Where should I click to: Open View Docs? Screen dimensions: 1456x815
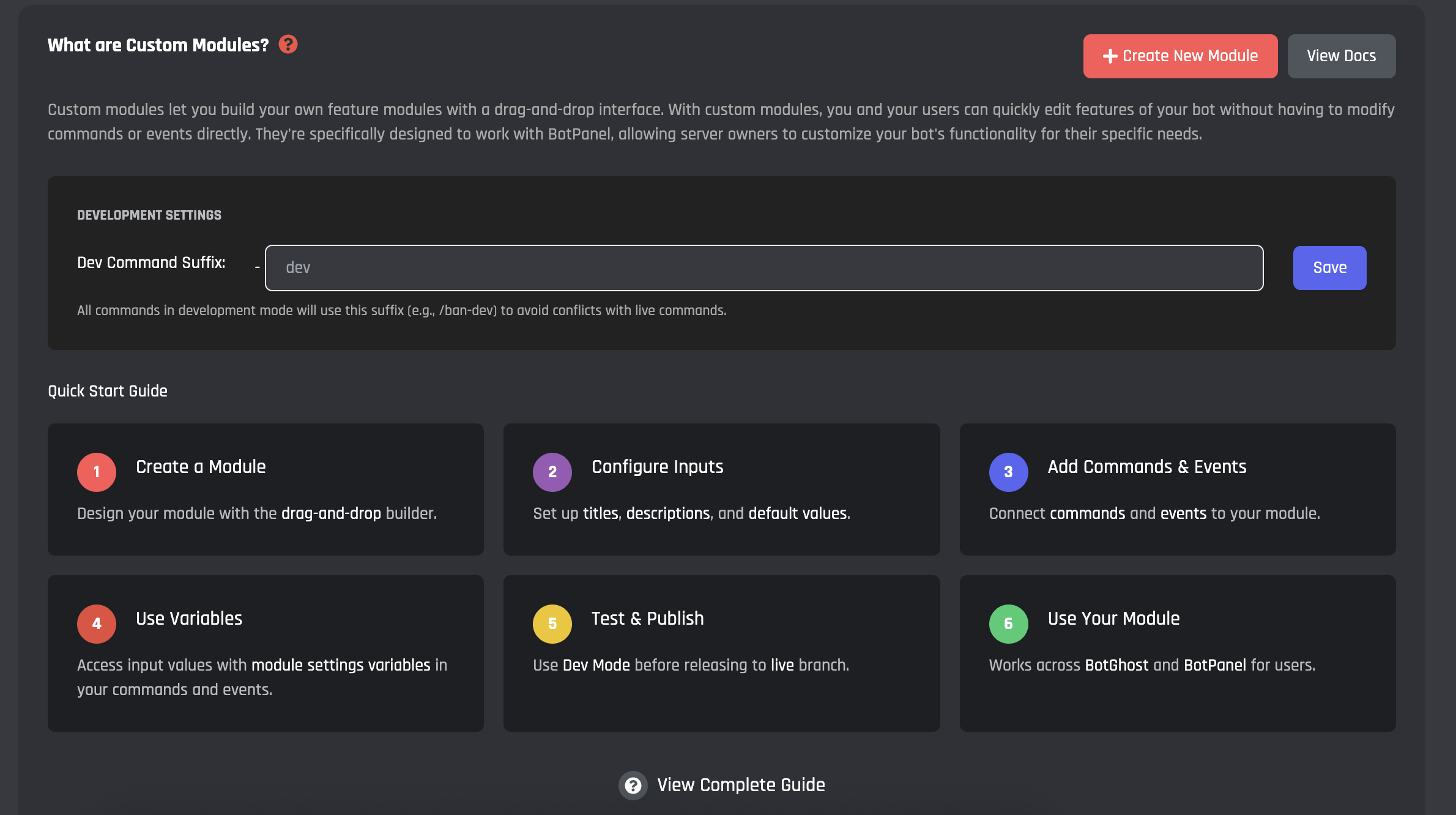click(x=1341, y=56)
